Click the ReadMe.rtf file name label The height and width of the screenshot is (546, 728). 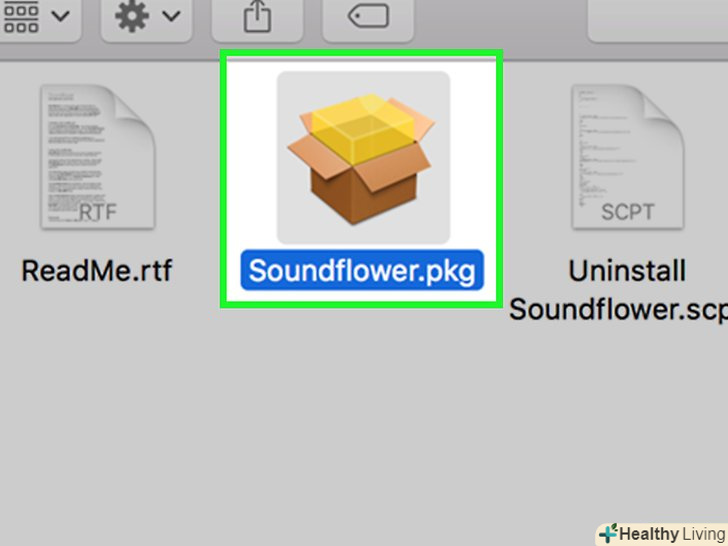click(97, 271)
